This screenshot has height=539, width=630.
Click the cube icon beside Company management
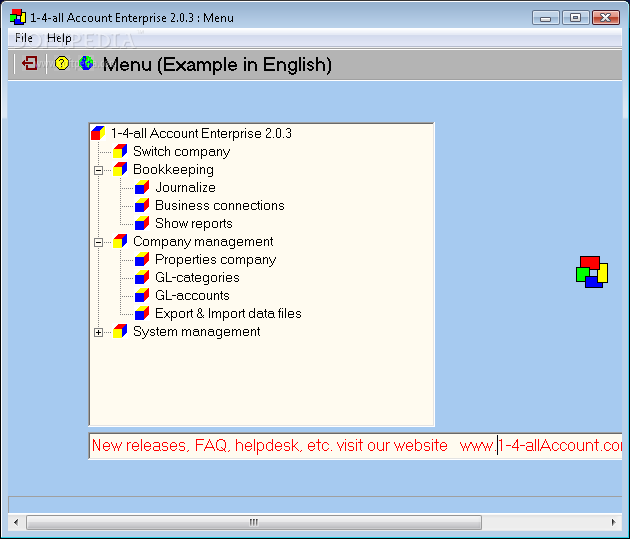(120, 241)
